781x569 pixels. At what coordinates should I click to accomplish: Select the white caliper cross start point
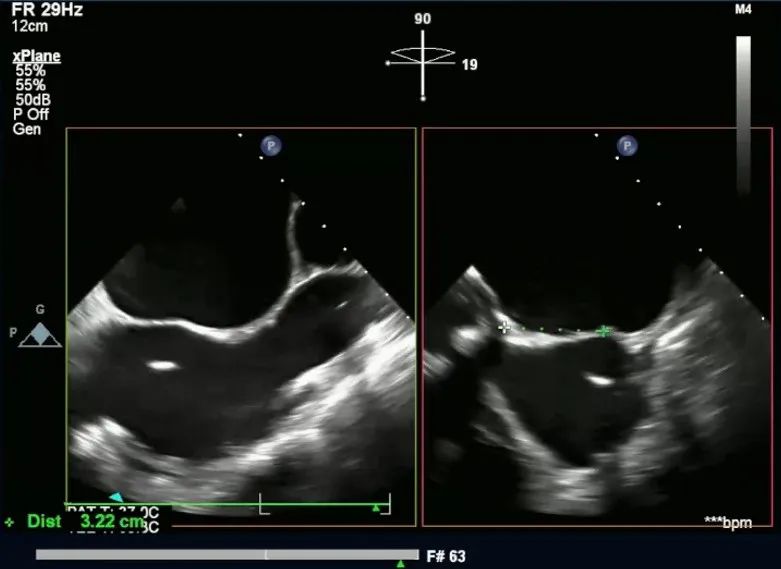pos(505,326)
